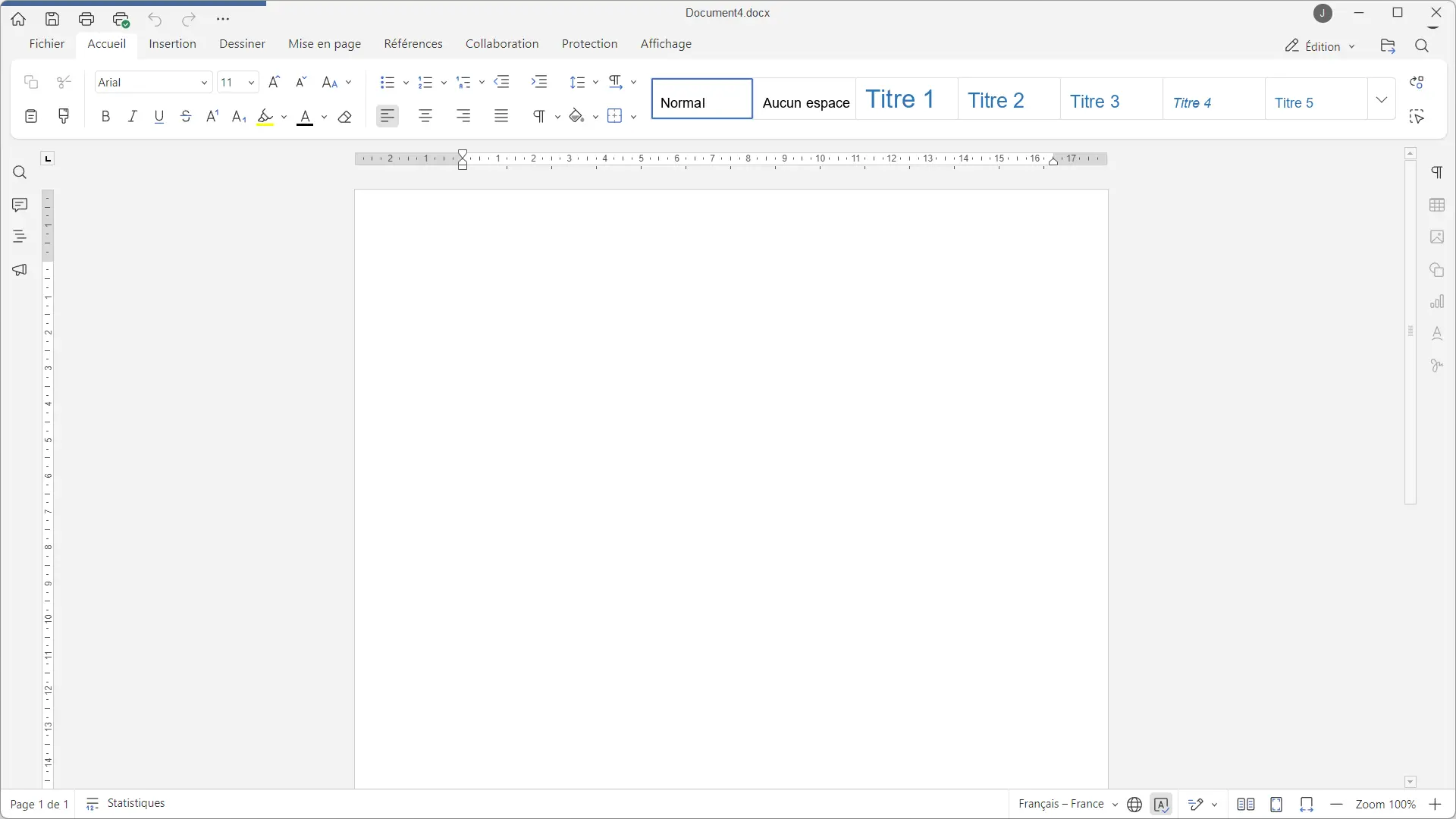Open the Comments panel in left sidebar
Screen dimensions: 1456x819
[20, 205]
